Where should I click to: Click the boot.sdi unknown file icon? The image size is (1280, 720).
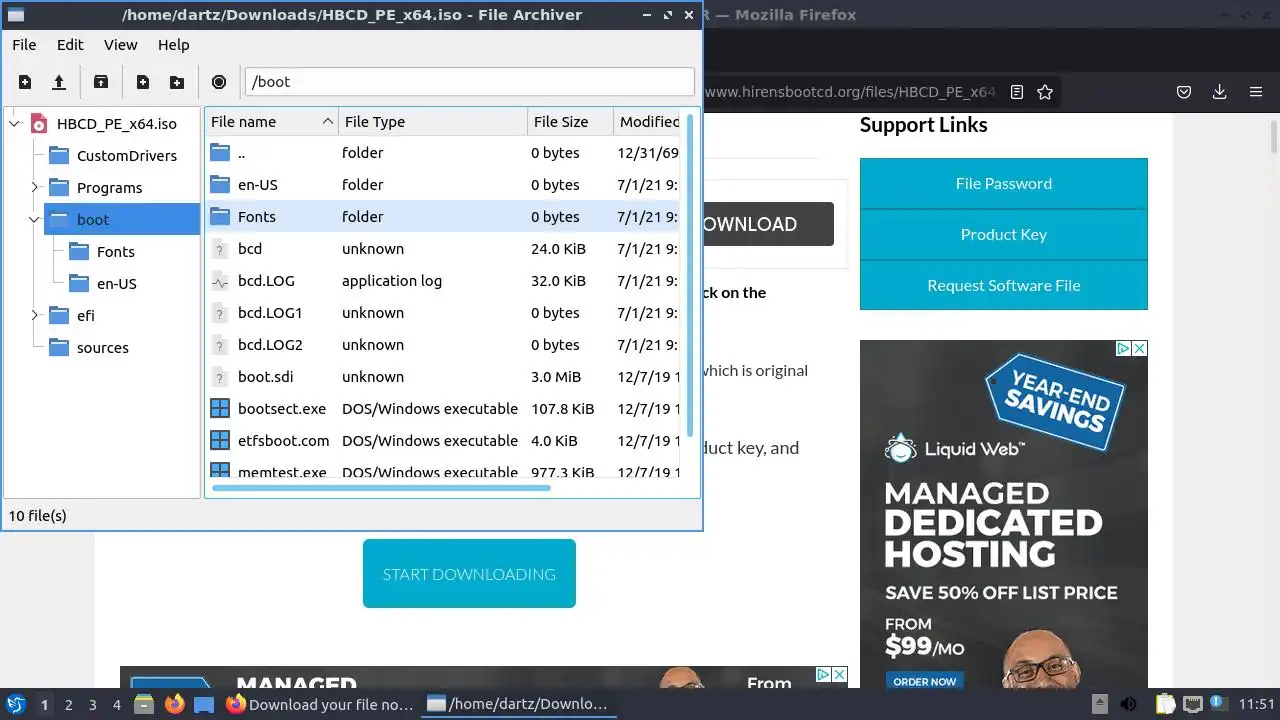click(220, 377)
